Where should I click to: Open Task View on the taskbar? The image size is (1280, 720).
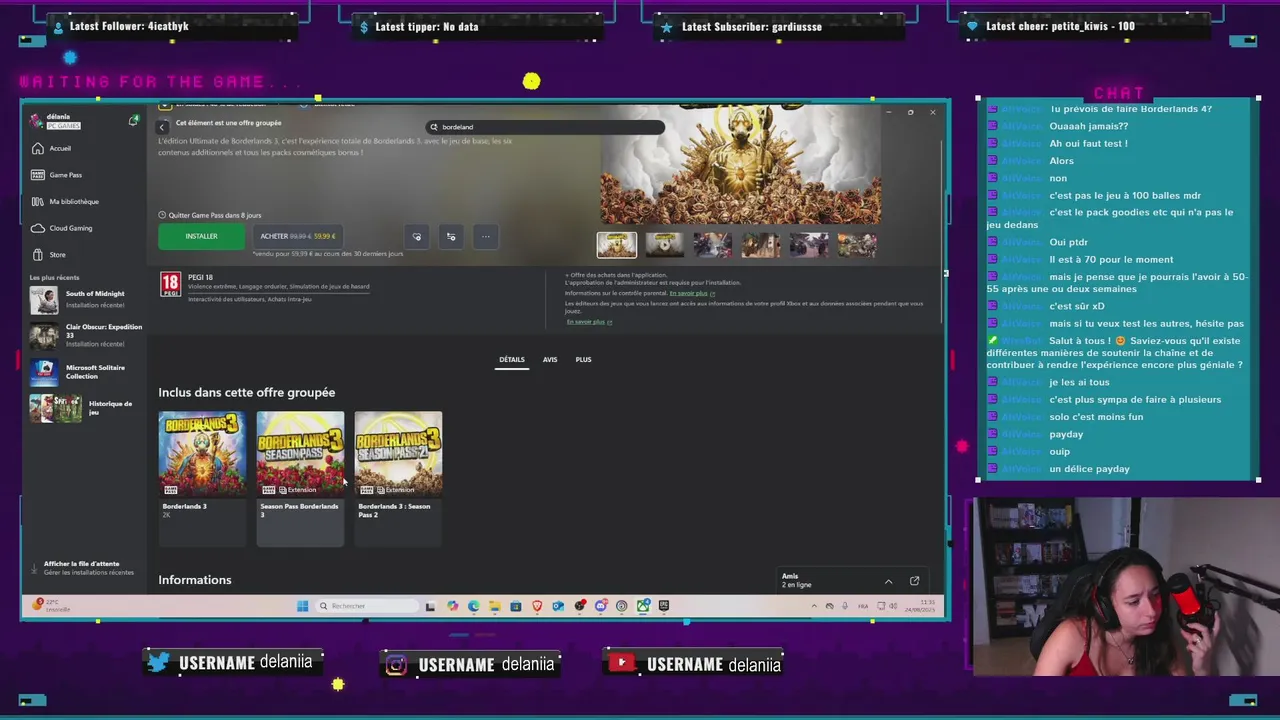[430, 606]
